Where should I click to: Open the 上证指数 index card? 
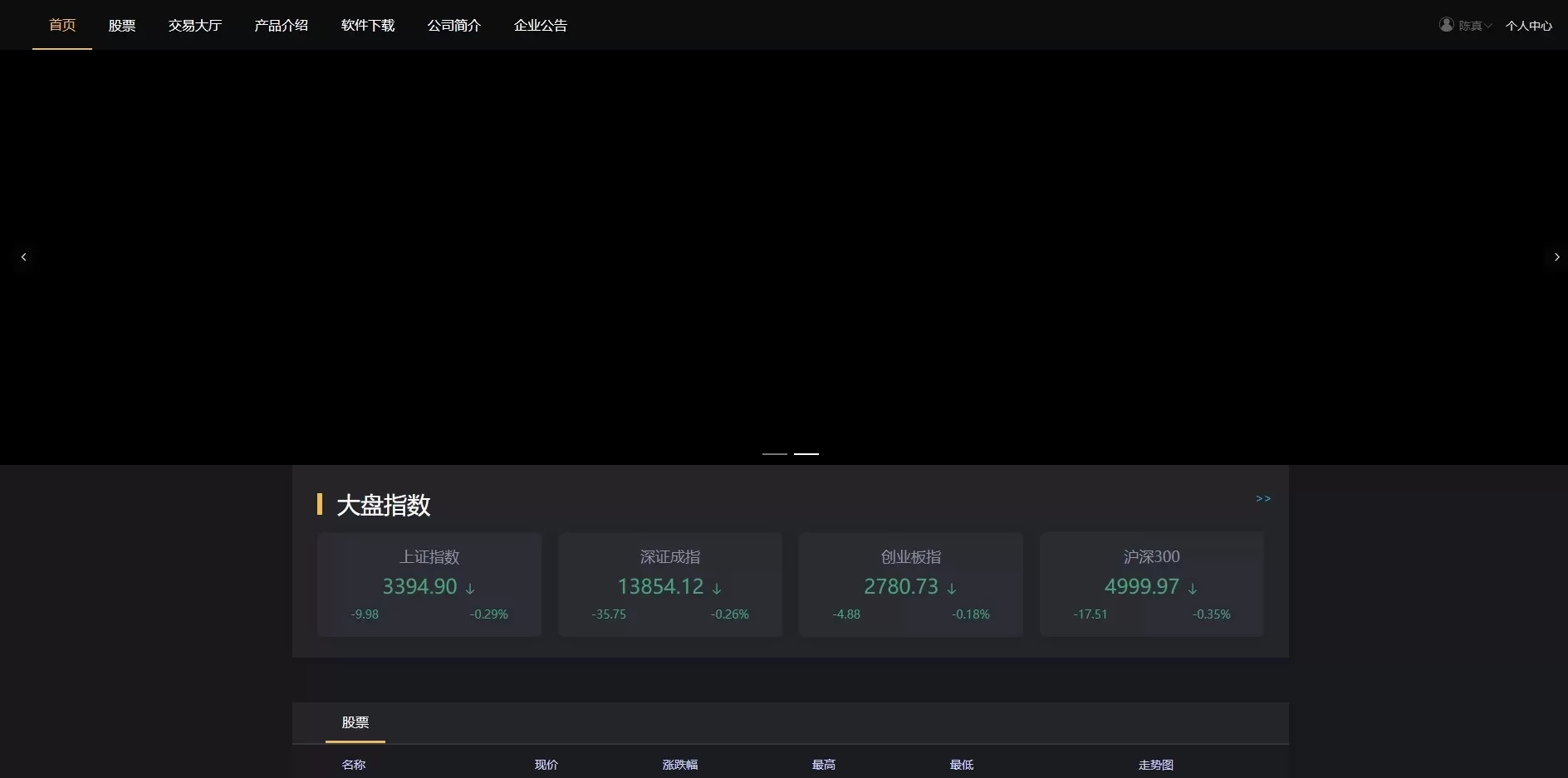(429, 585)
